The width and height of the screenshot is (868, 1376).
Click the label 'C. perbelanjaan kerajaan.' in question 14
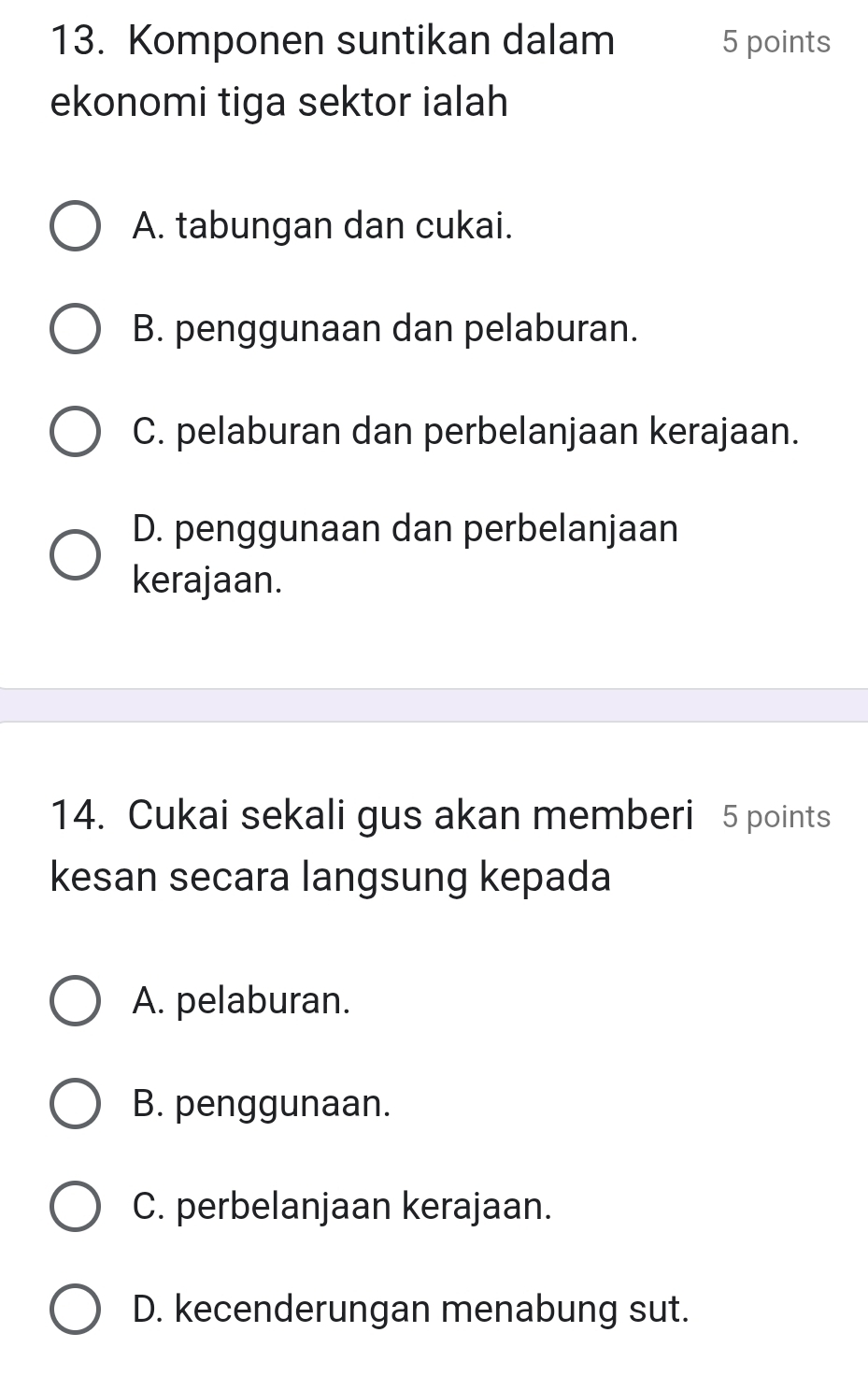(x=343, y=1207)
